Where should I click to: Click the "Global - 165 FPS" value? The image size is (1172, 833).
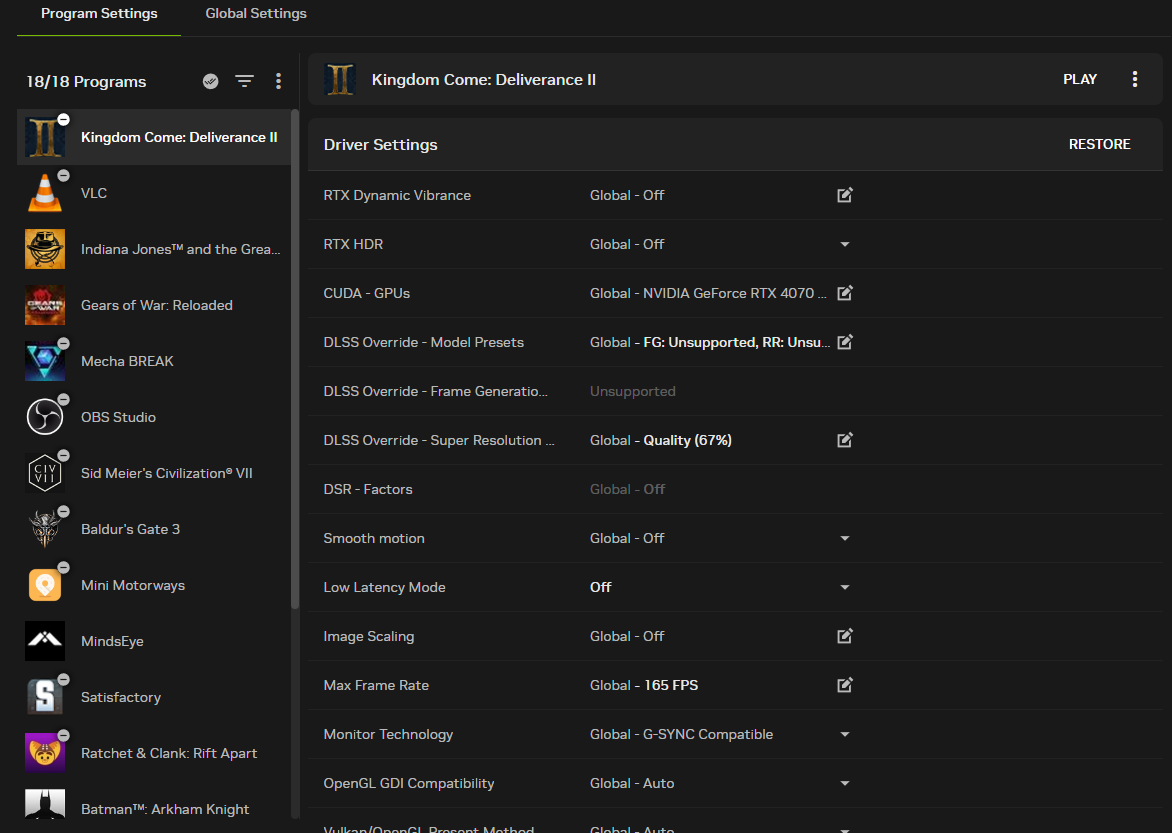click(644, 685)
